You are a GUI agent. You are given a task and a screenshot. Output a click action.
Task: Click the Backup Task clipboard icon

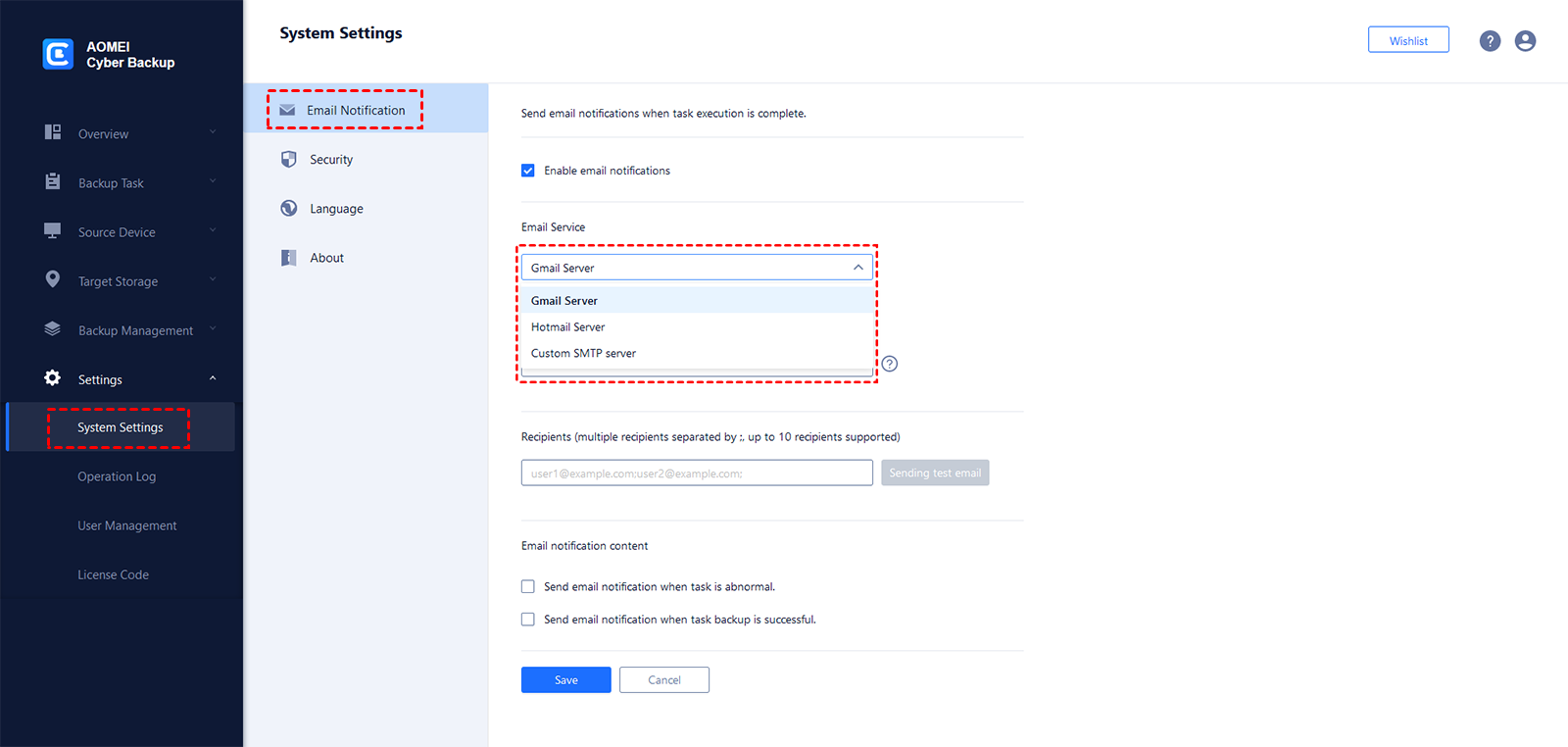53,181
